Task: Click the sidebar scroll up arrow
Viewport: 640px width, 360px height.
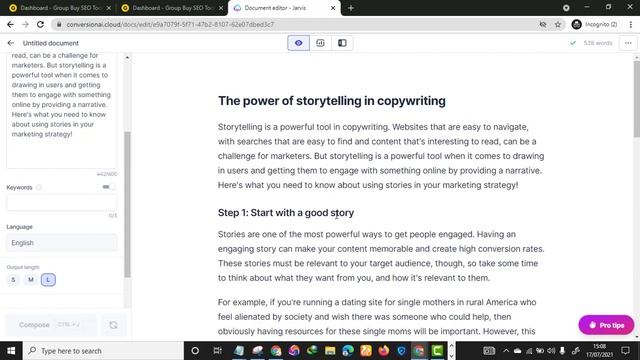Action: coord(127,58)
